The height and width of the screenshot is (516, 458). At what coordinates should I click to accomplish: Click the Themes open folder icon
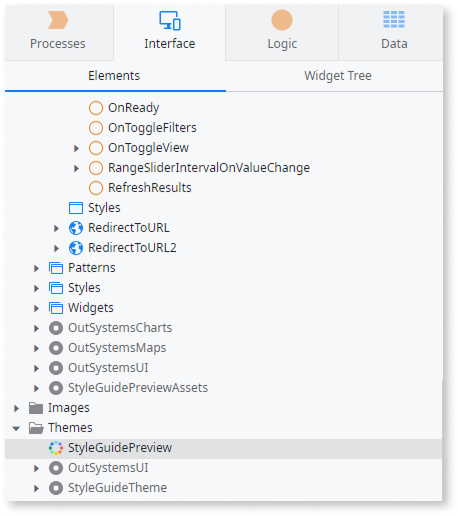pyautogui.click(x=36, y=428)
